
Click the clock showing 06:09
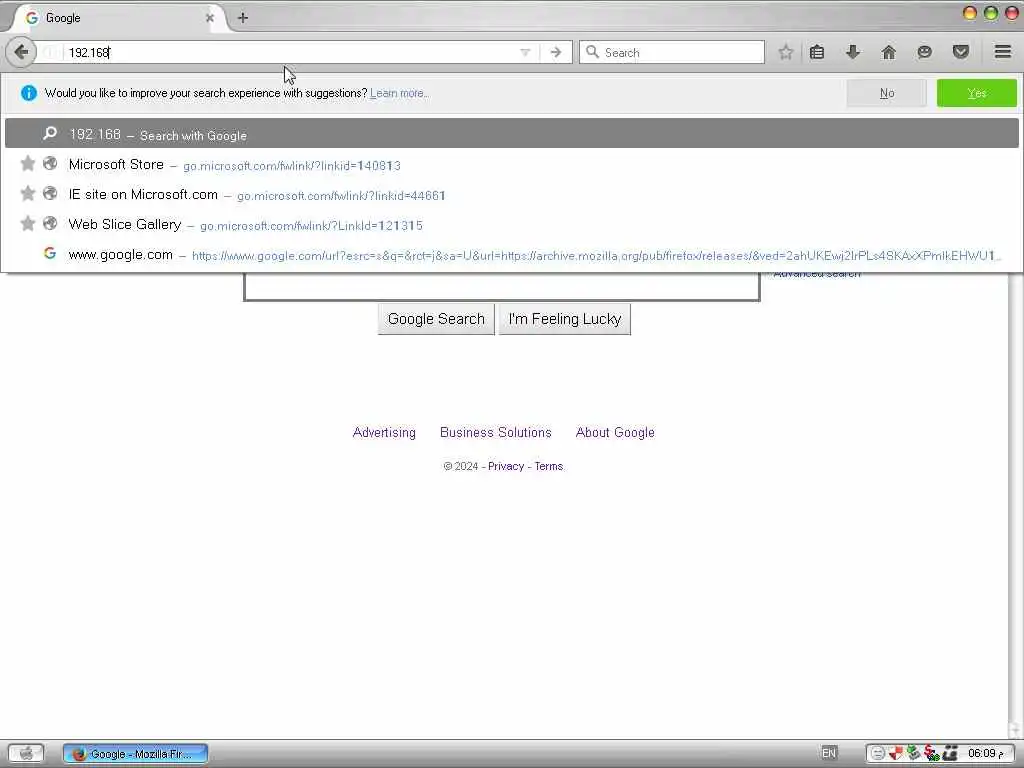coord(985,753)
